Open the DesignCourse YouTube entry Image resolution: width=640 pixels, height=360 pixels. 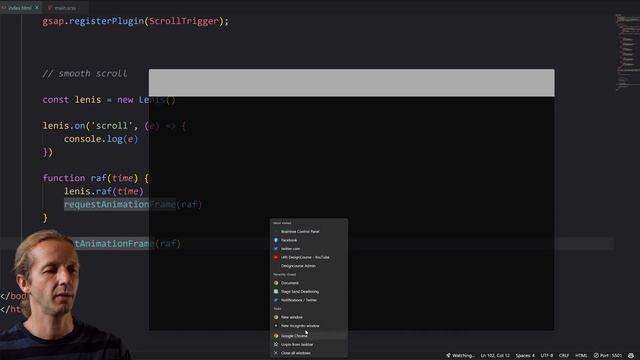coord(305,257)
